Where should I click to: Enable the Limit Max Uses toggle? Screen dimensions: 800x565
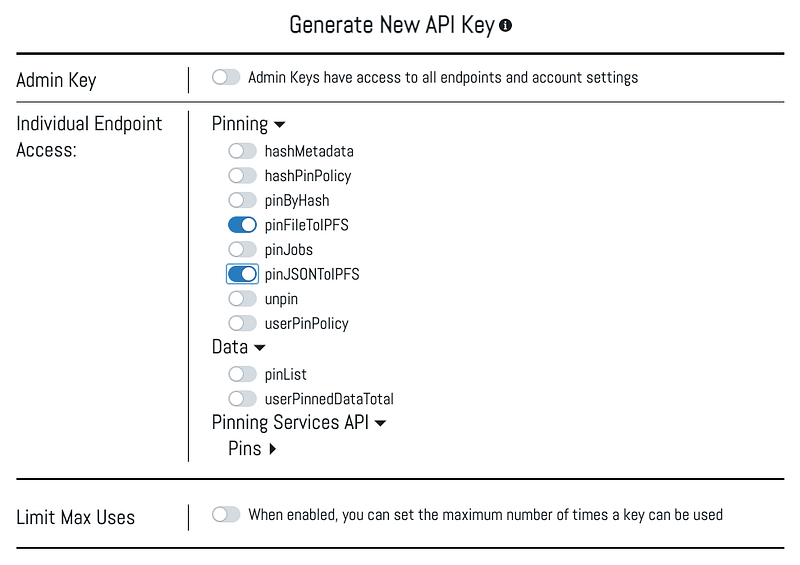226,514
